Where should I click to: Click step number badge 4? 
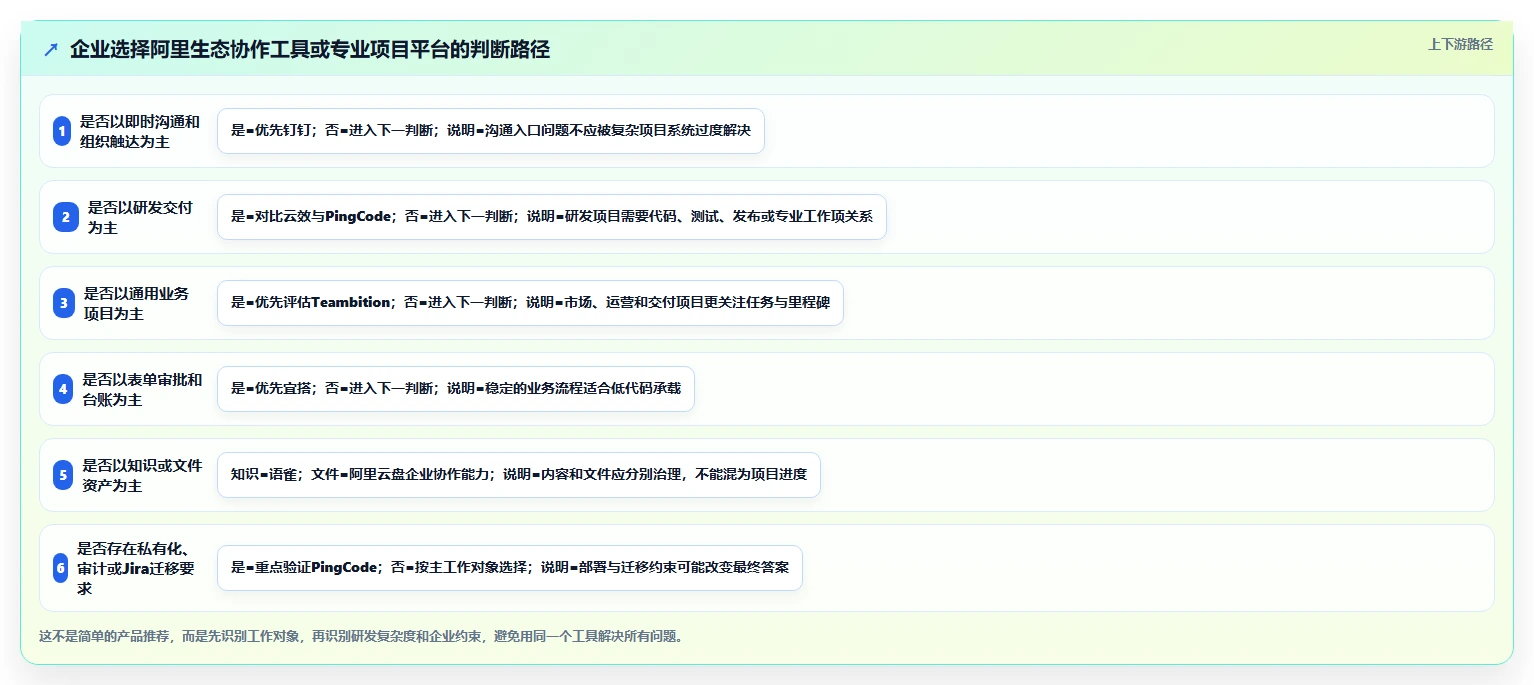point(64,389)
